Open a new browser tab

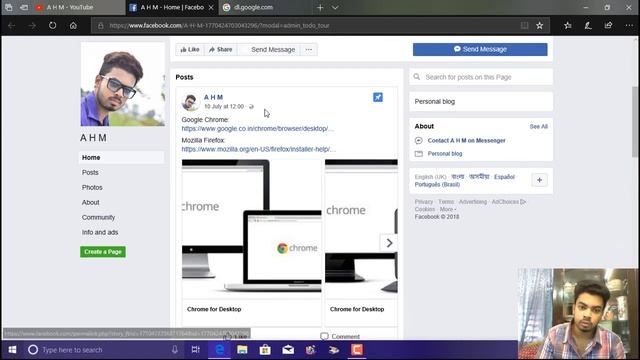(x=320, y=7)
